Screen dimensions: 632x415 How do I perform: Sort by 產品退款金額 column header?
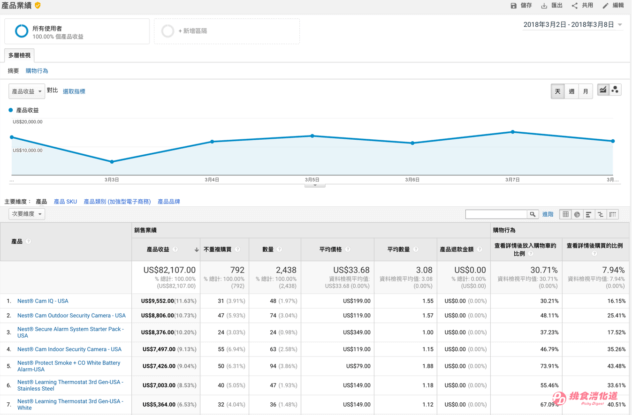coord(456,249)
